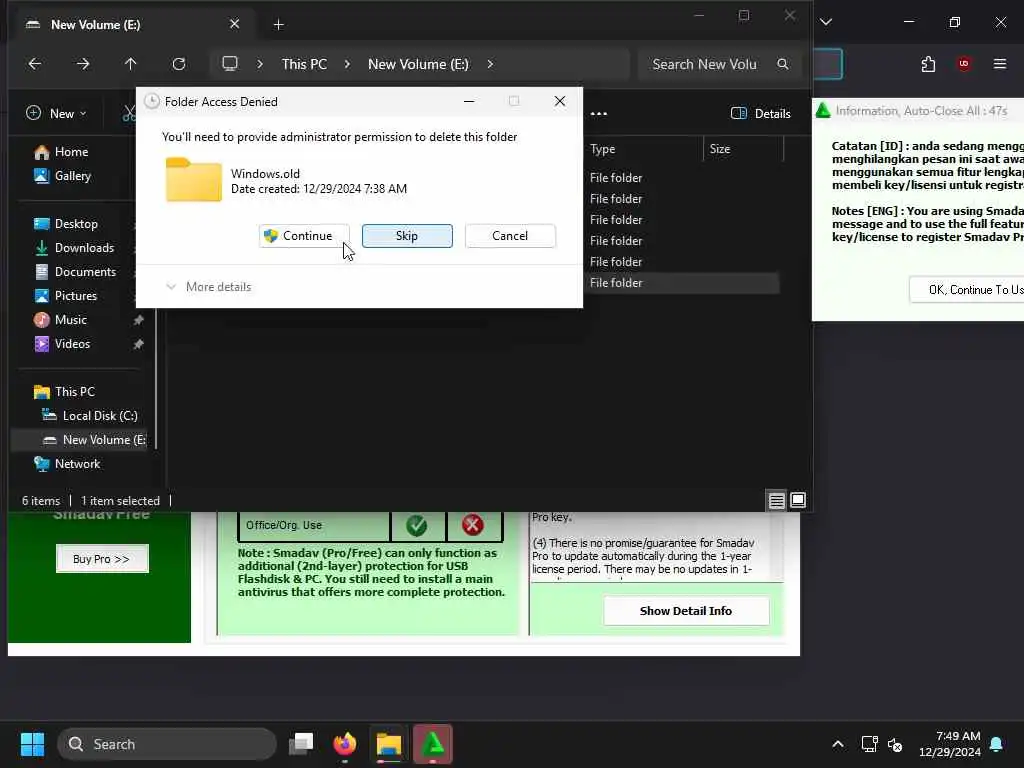Click the pin icon next to Videos
This screenshot has height=768, width=1024.
138,344
